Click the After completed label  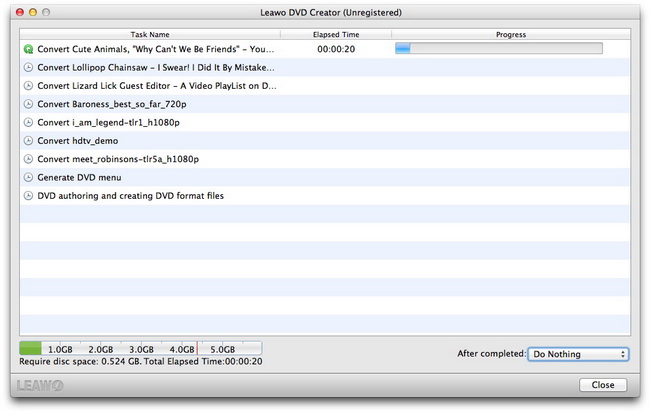pos(492,354)
